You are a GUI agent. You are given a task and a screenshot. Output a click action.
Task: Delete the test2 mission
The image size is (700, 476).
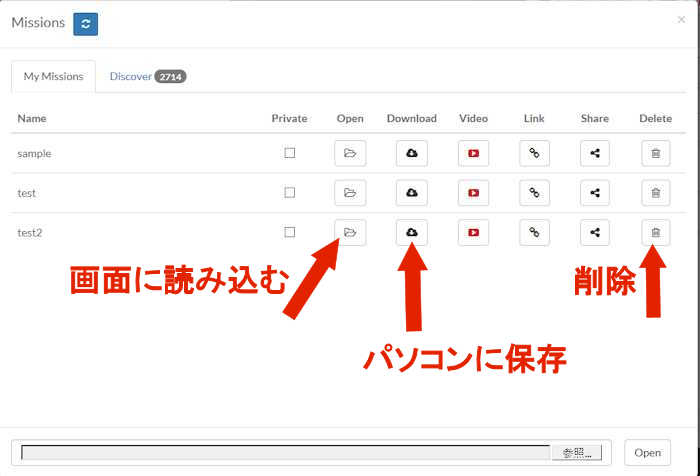coord(655,232)
